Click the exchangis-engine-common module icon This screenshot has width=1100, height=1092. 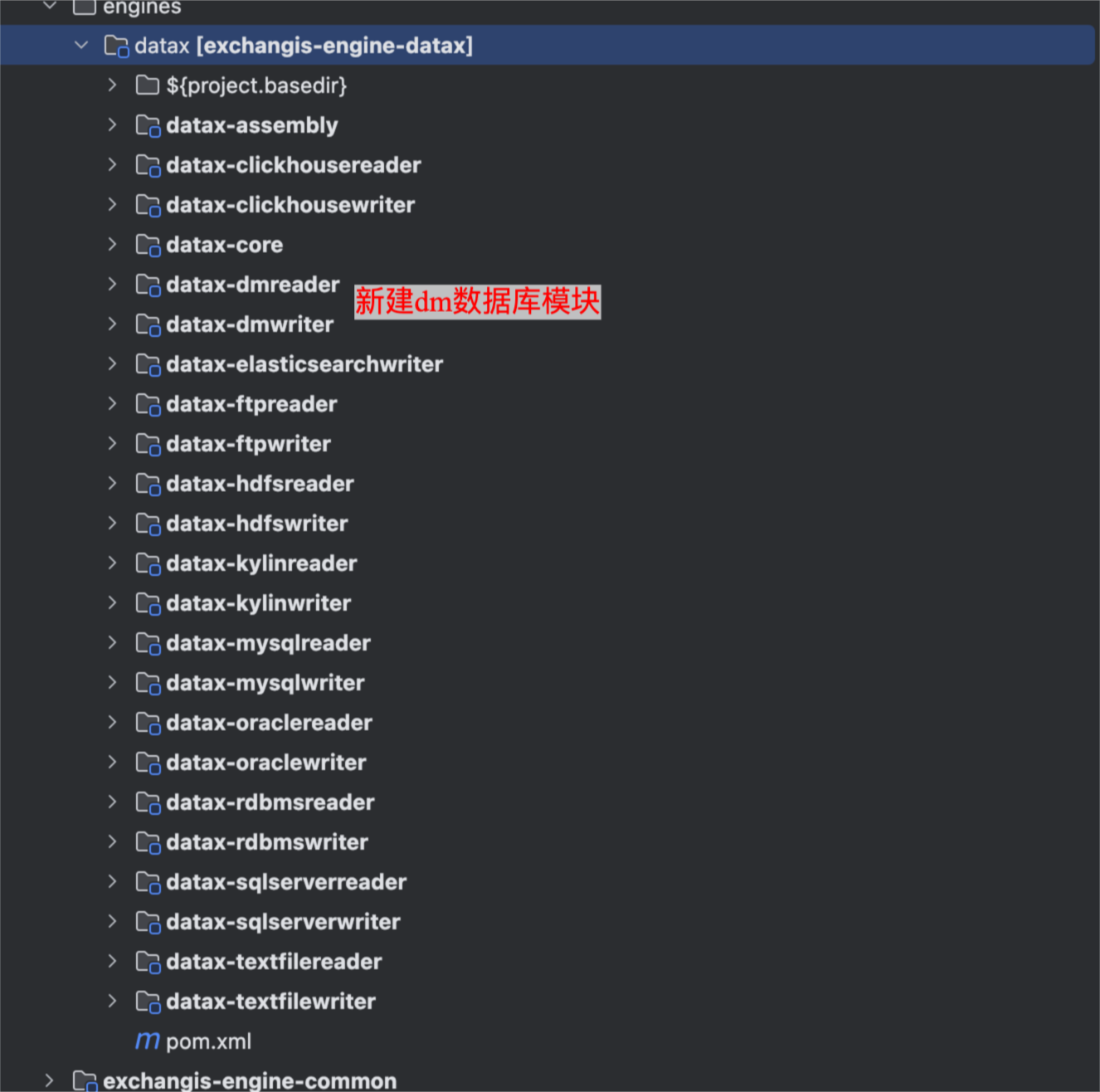click(85, 1080)
